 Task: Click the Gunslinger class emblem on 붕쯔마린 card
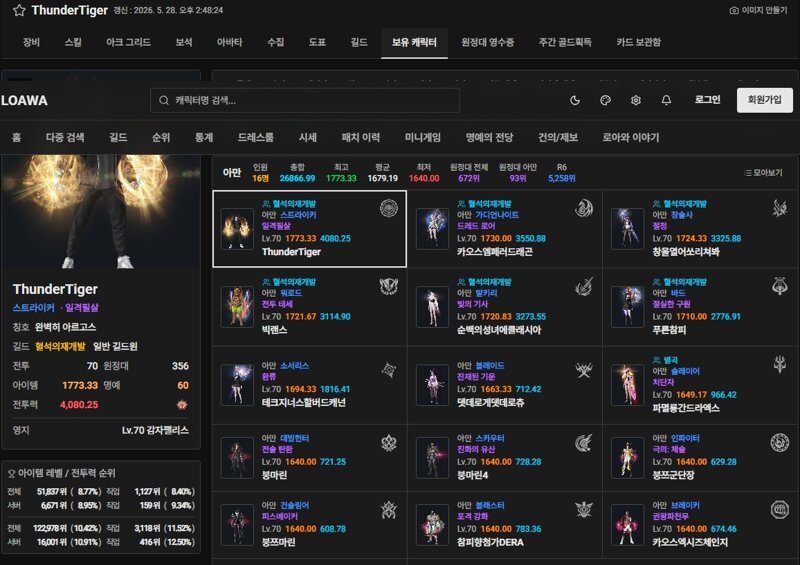point(389,509)
